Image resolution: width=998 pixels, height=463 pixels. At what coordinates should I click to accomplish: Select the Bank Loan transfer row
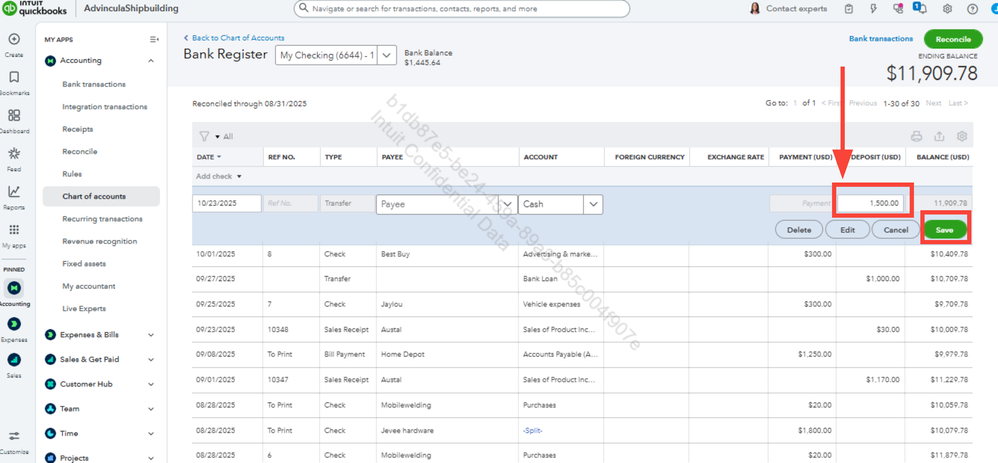(582, 279)
